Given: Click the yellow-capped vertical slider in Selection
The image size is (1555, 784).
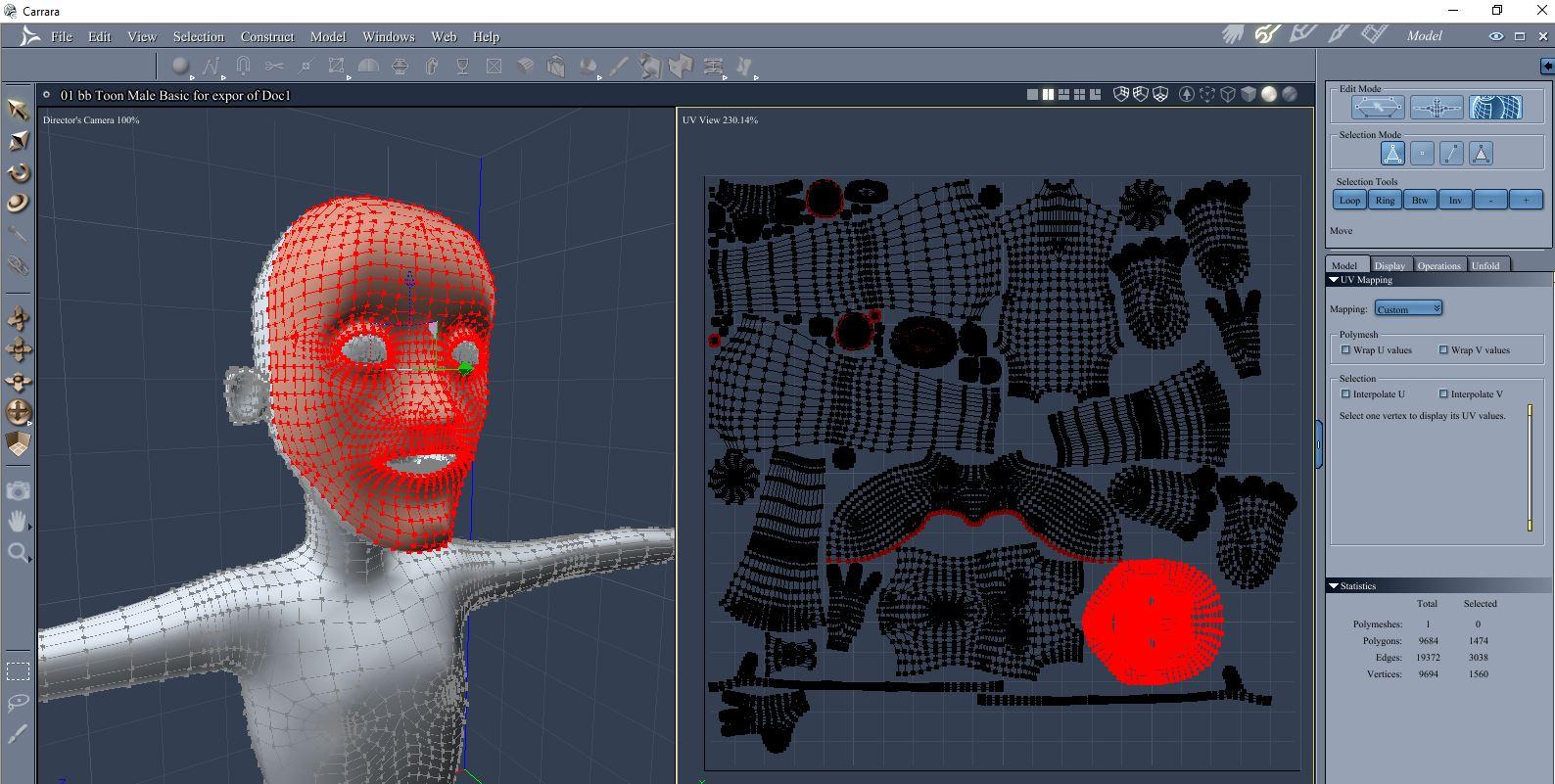Looking at the screenshot, I should (x=1530, y=469).
